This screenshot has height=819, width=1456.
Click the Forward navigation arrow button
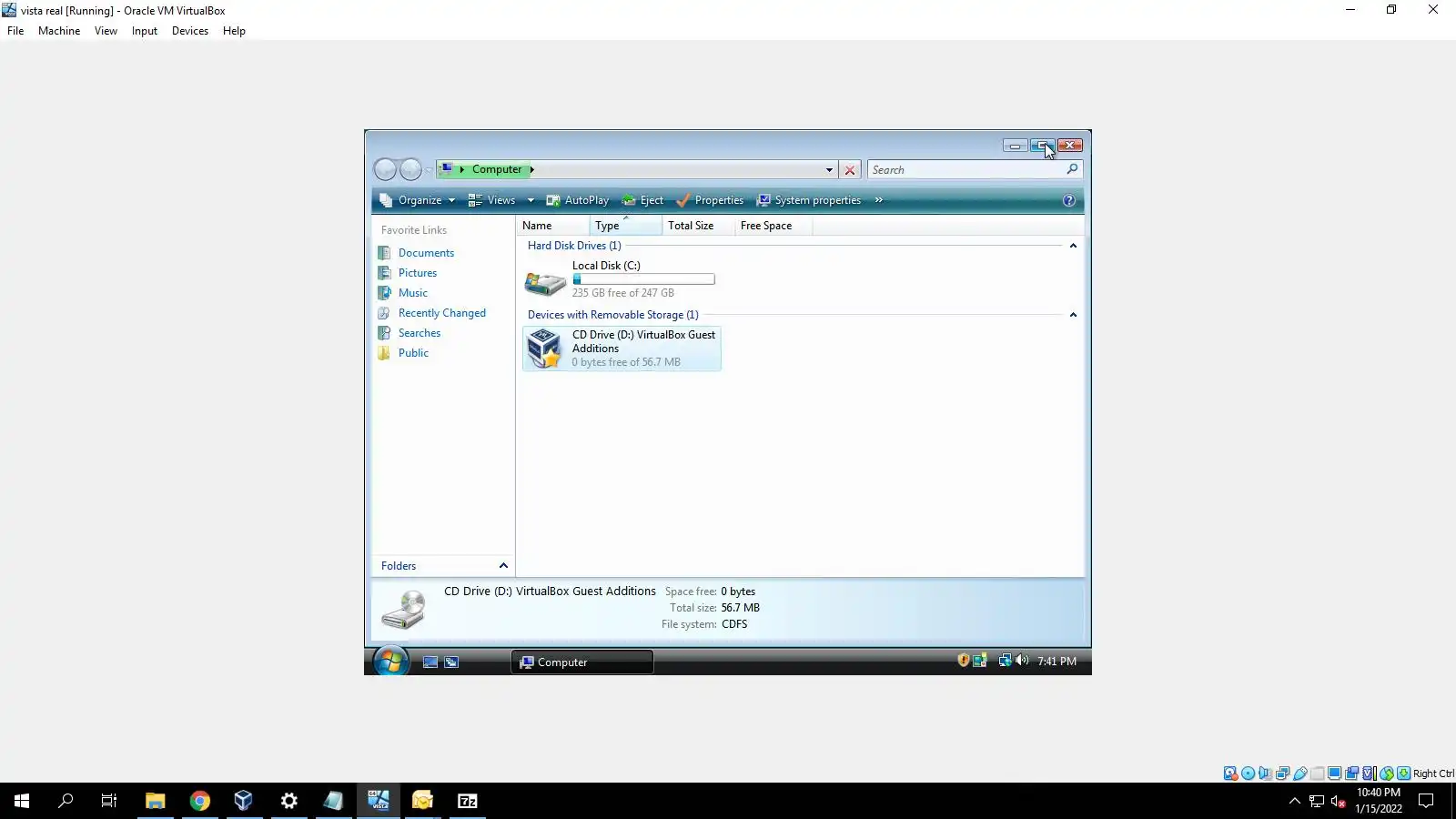click(410, 169)
